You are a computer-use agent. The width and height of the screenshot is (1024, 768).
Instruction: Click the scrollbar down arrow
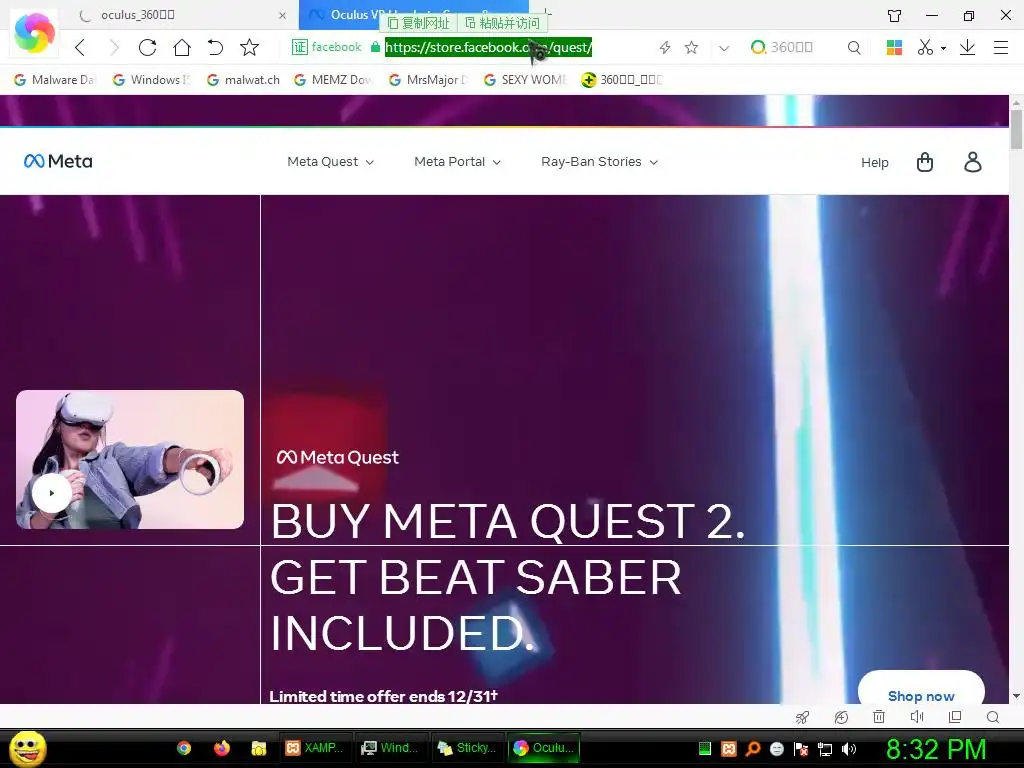pos(1016,696)
